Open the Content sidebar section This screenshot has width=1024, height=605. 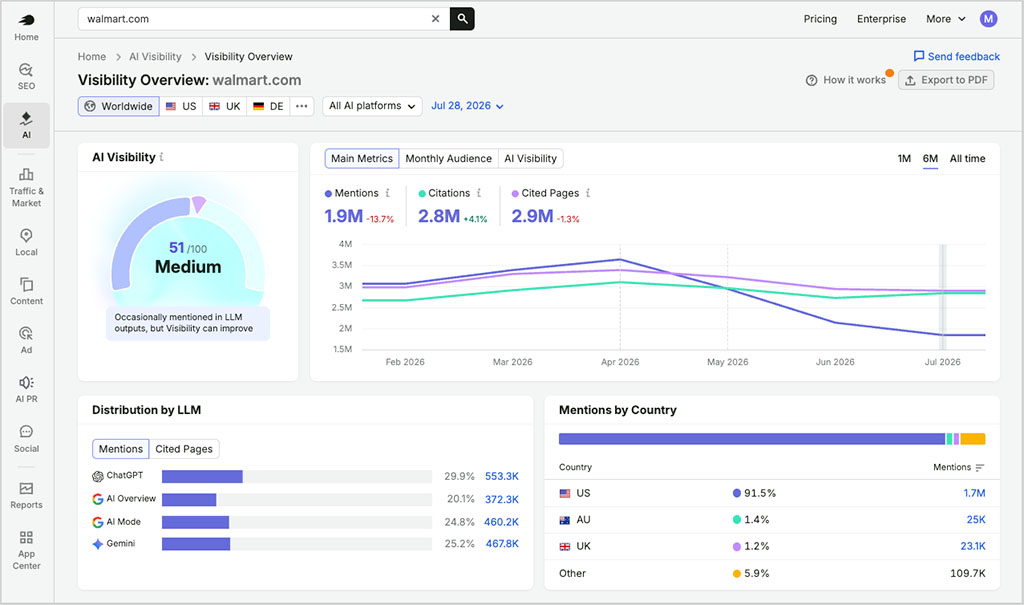[26, 291]
